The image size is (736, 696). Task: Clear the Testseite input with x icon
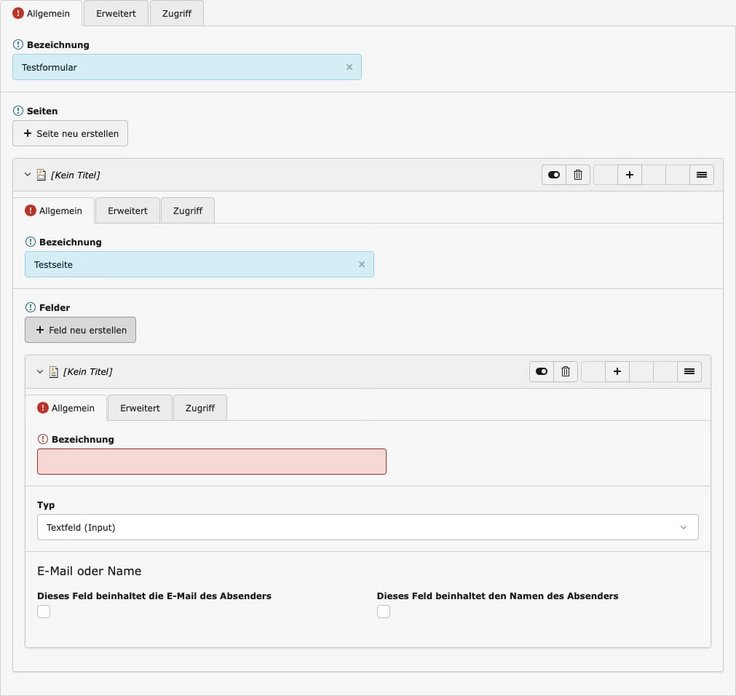(x=361, y=265)
